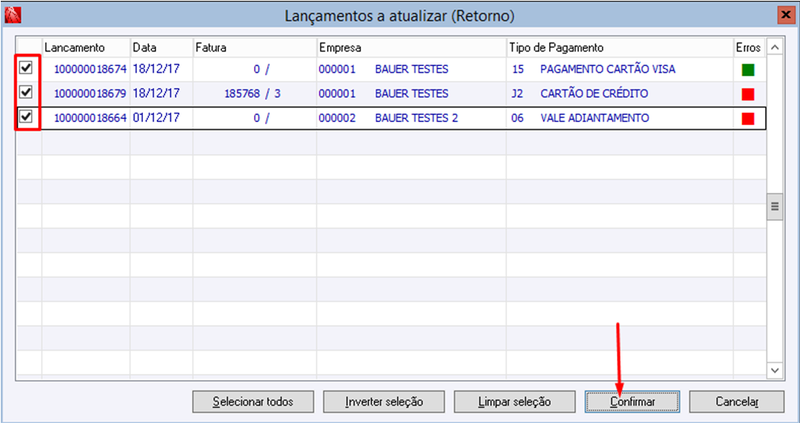Click the date 18/12/17 in the first row
The image size is (800, 423).
pos(156,68)
